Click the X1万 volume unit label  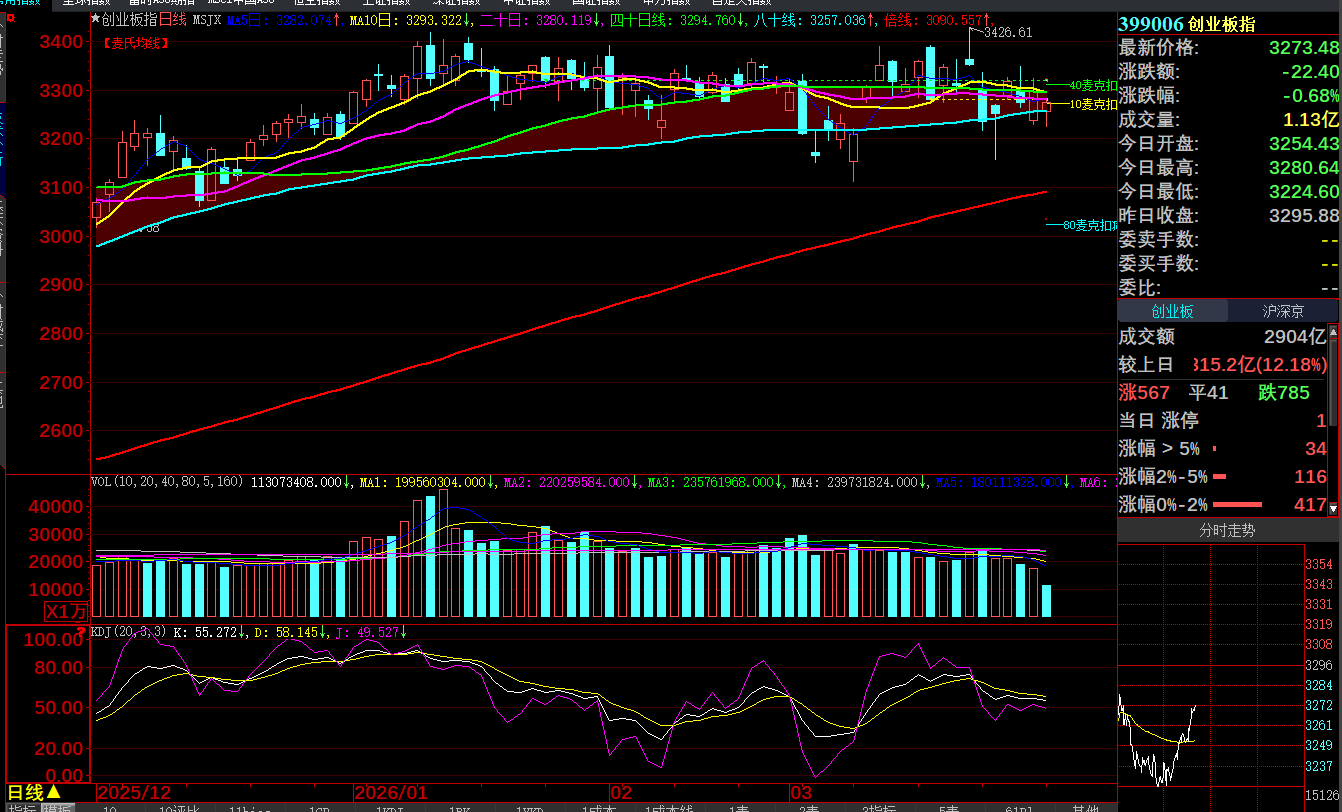(66, 612)
